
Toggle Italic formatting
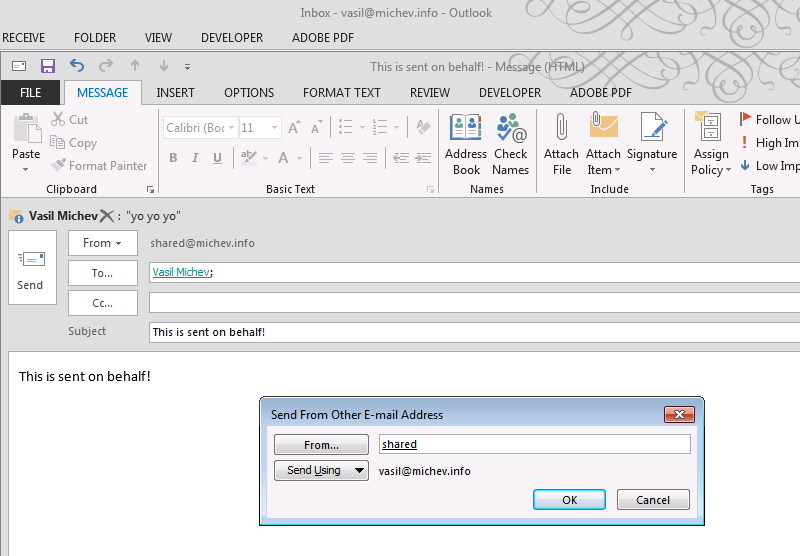(x=194, y=158)
